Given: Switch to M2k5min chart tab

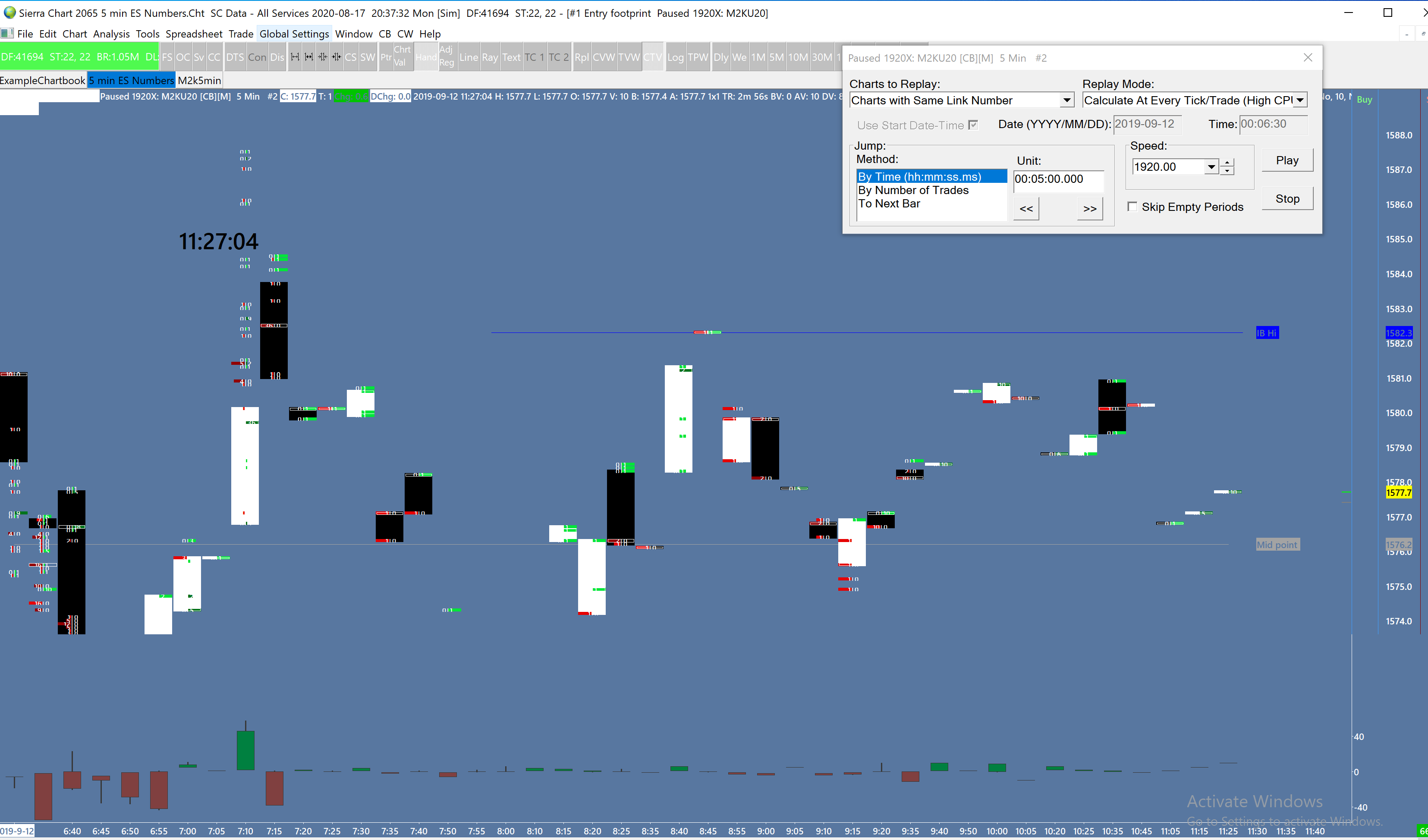Looking at the screenshot, I should (199, 81).
